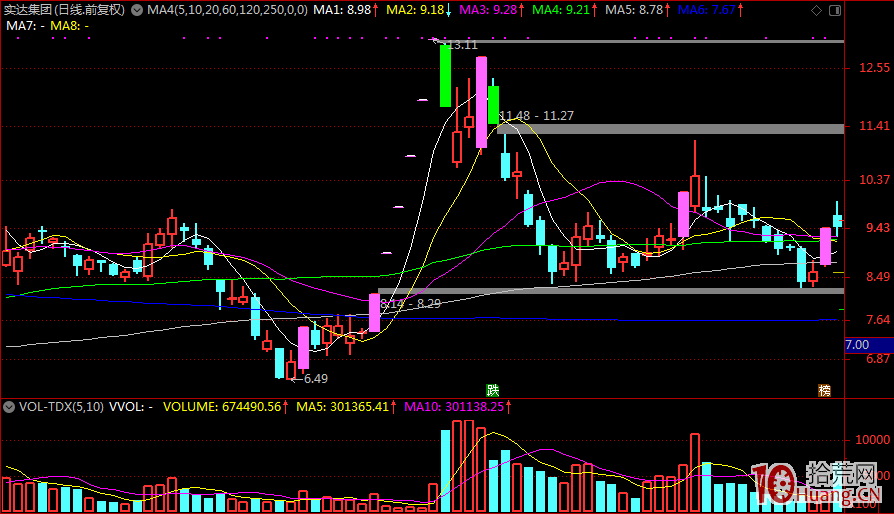The width and height of the screenshot is (894, 514).
Task: Click the 11.41 price axis label
Action: coord(875,126)
